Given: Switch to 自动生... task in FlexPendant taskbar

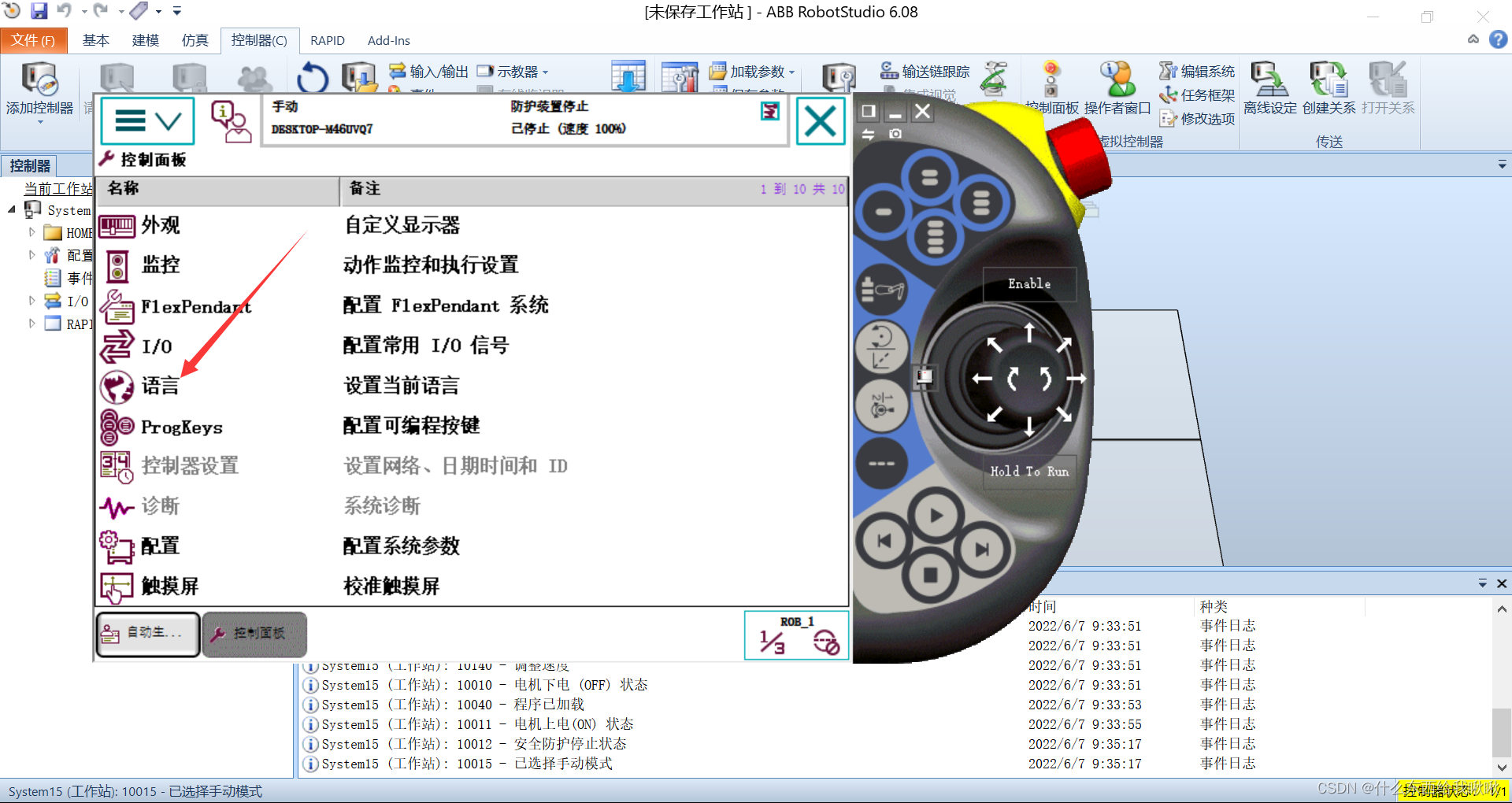Looking at the screenshot, I should pyautogui.click(x=148, y=634).
